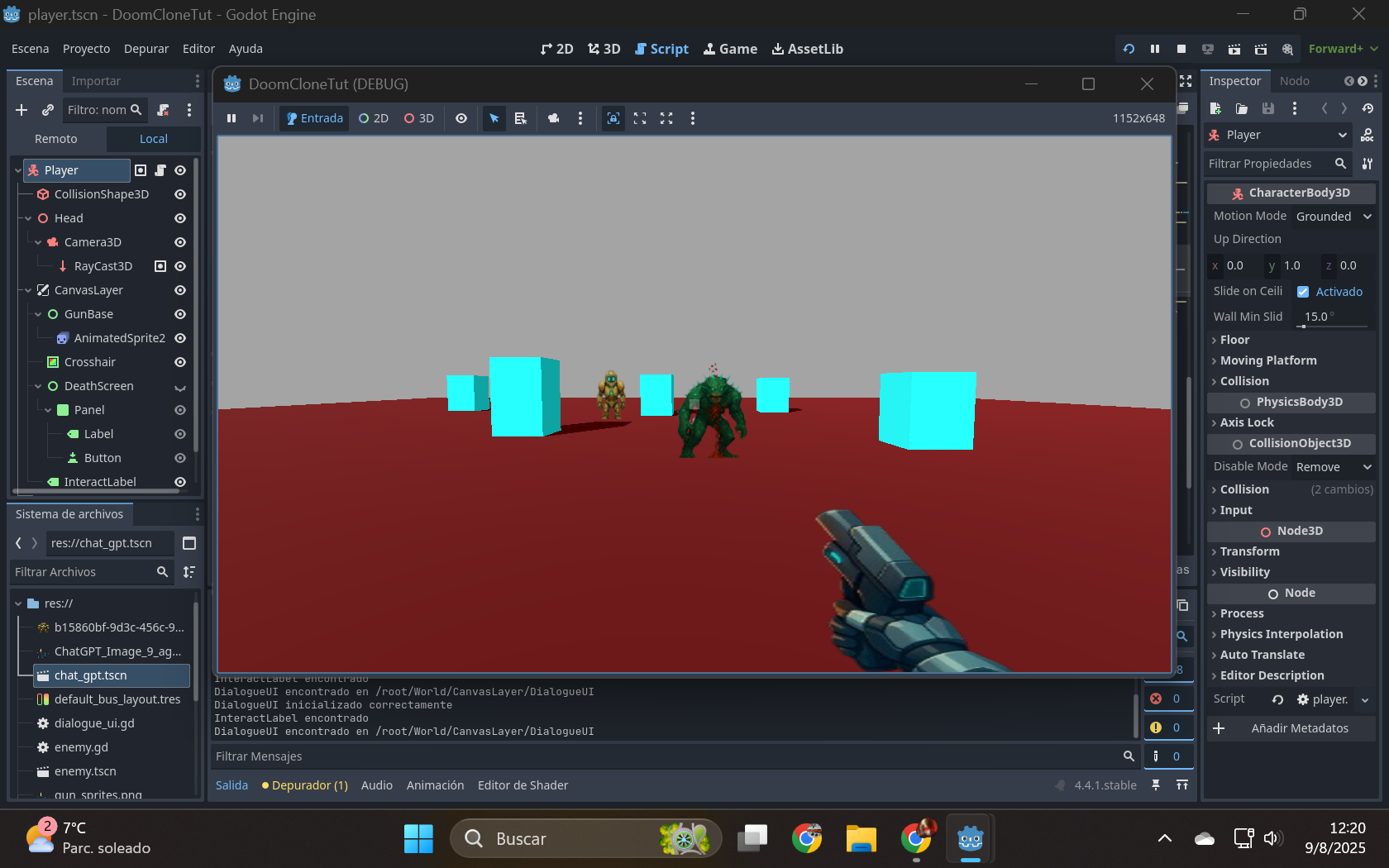Toggle visibility of InteractLabel node
This screenshot has width=1389, height=868.
pyautogui.click(x=180, y=482)
